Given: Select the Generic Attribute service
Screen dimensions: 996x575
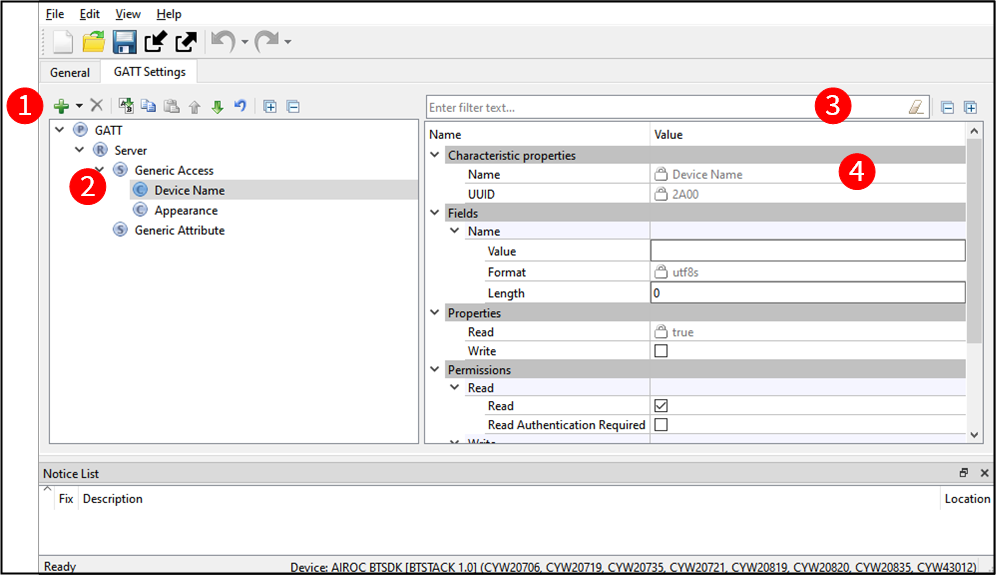Looking at the screenshot, I should (179, 230).
